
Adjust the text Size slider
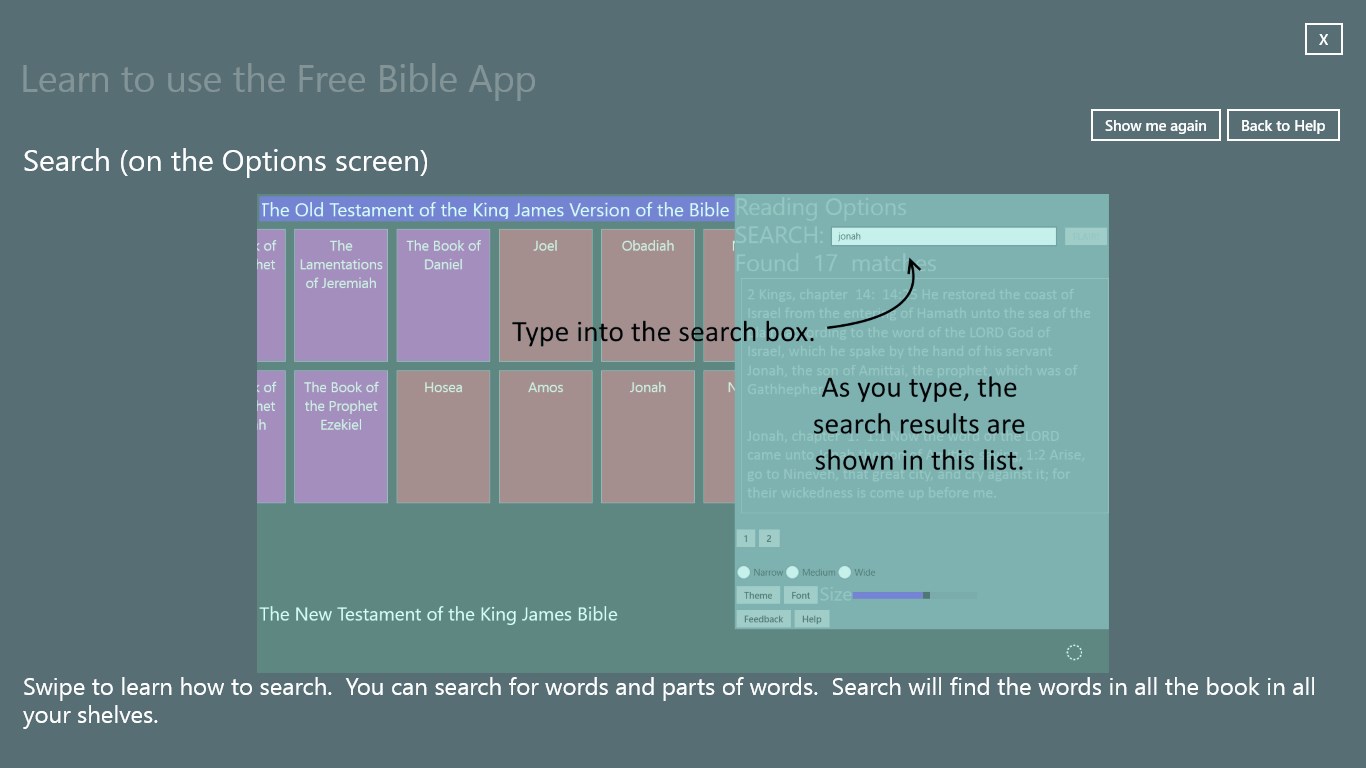915,595
